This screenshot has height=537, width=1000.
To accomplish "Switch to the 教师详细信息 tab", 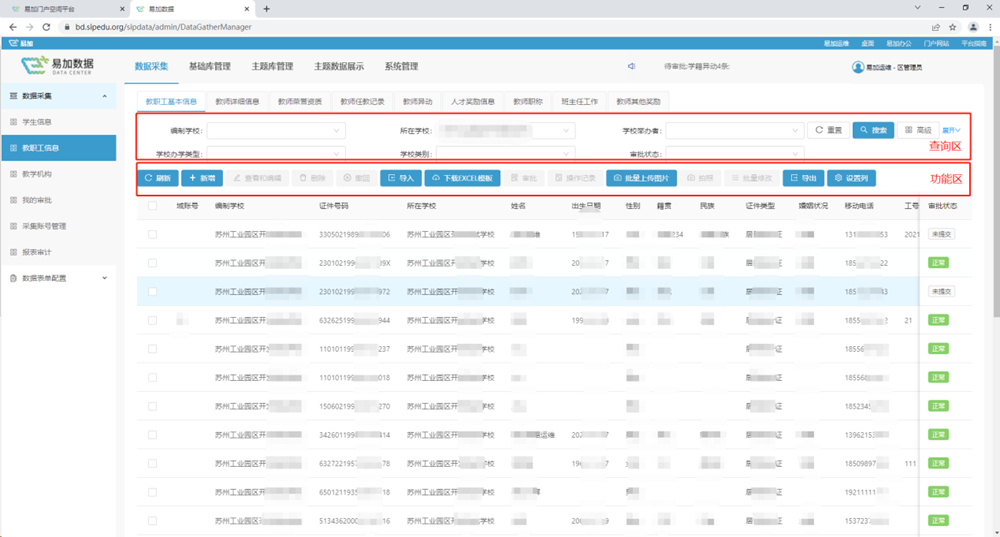I will click(237, 101).
